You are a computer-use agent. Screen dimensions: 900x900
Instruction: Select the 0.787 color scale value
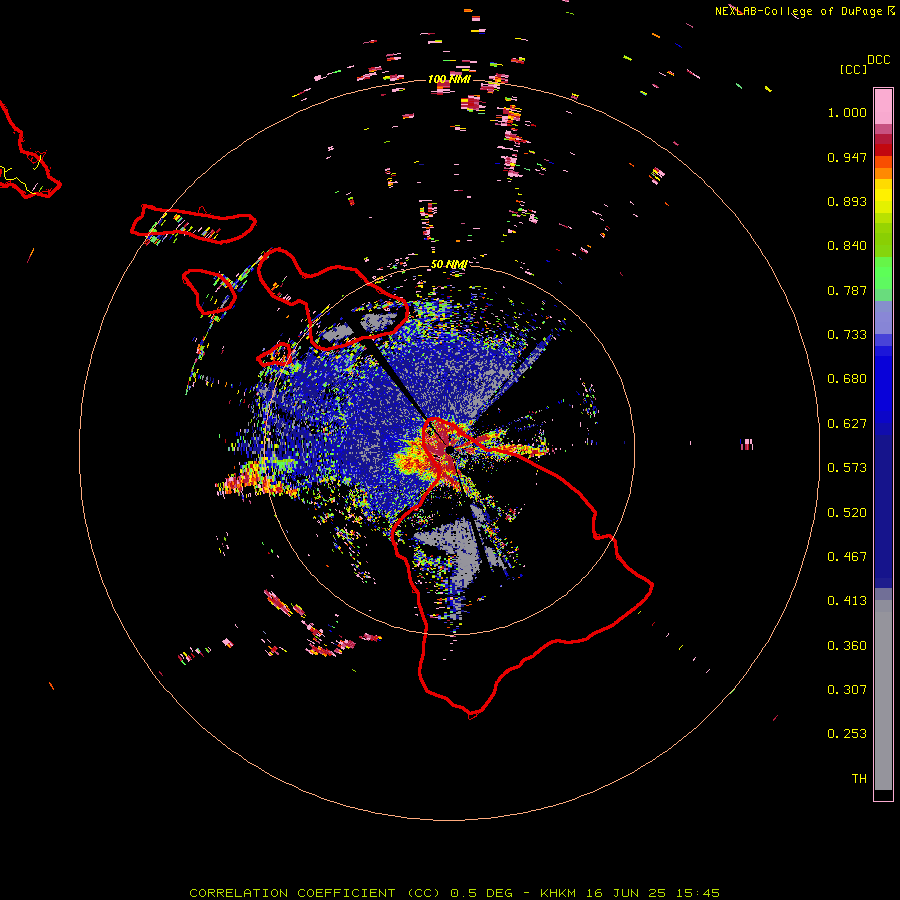click(x=847, y=290)
